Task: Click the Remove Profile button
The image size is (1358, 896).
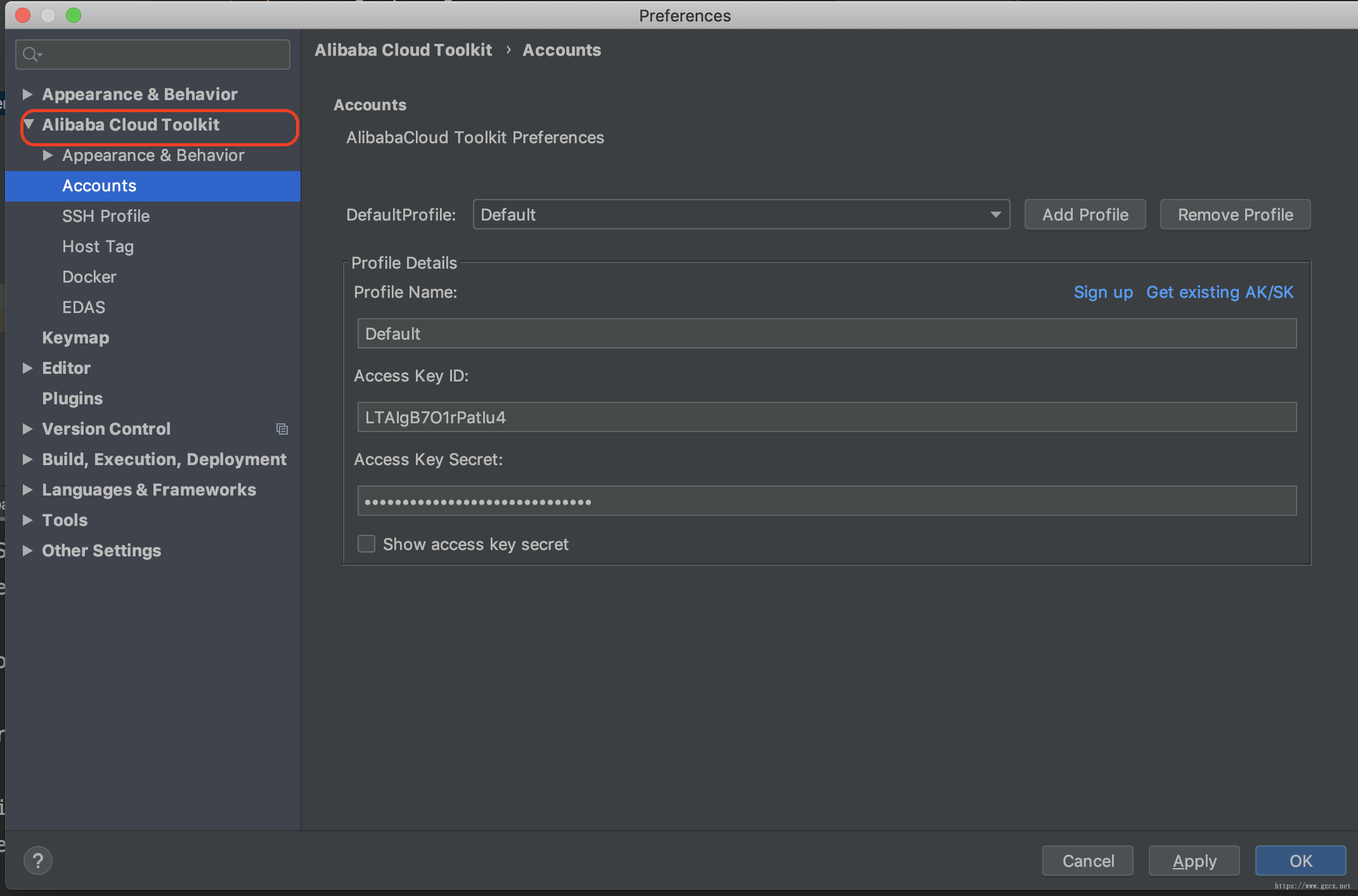Action: pyautogui.click(x=1235, y=215)
